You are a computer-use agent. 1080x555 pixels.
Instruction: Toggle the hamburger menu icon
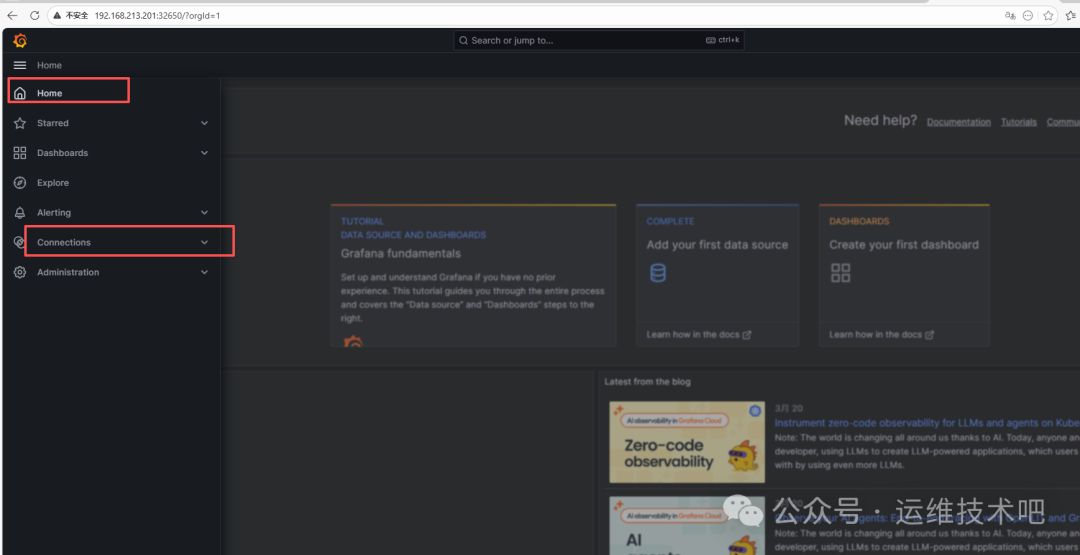[x=20, y=65]
